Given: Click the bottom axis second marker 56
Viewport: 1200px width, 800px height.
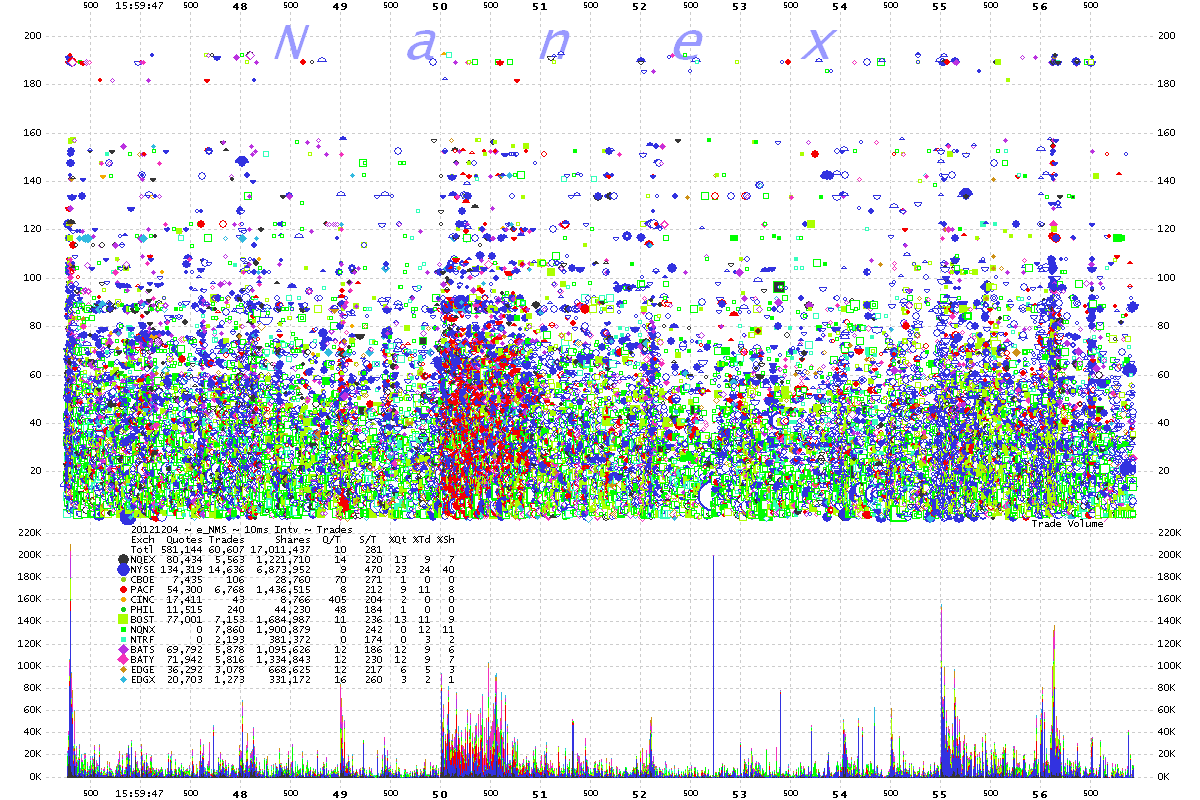Looking at the screenshot, I should tap(1040, 792).
